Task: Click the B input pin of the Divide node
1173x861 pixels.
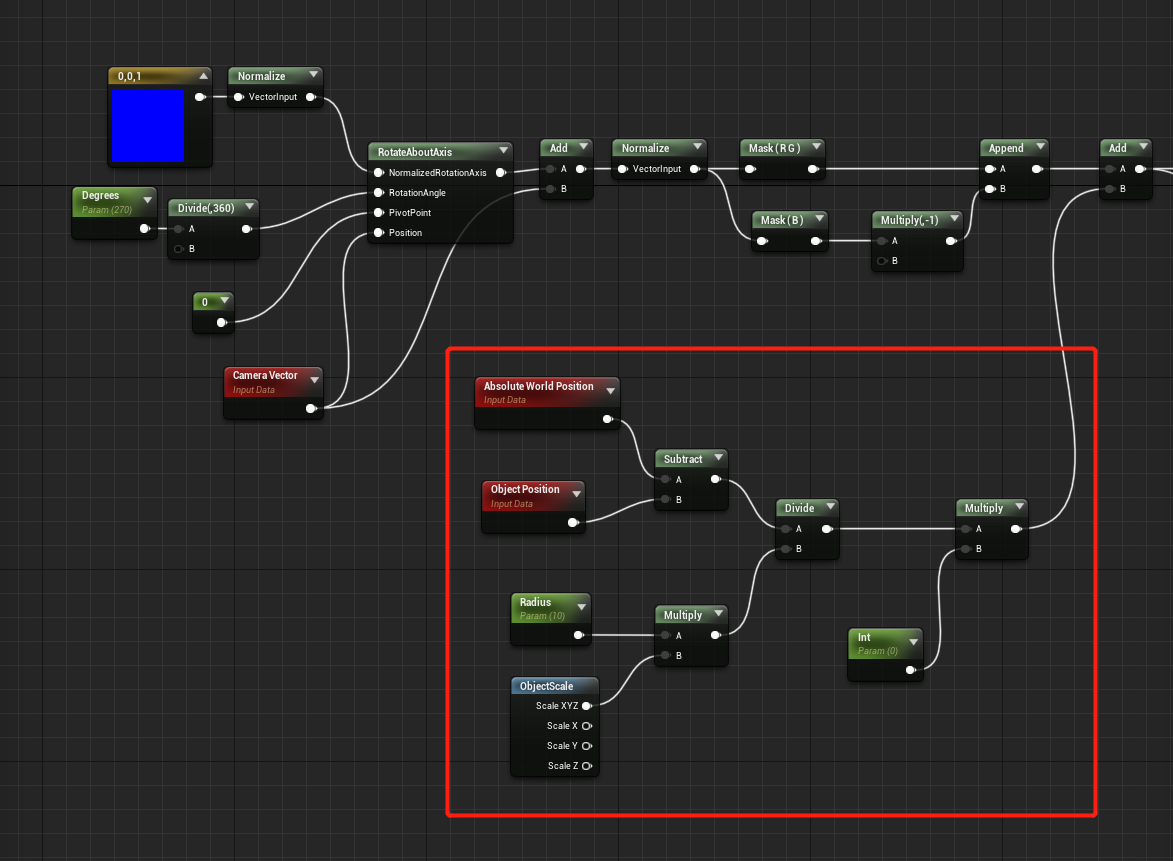Action: 784,548
